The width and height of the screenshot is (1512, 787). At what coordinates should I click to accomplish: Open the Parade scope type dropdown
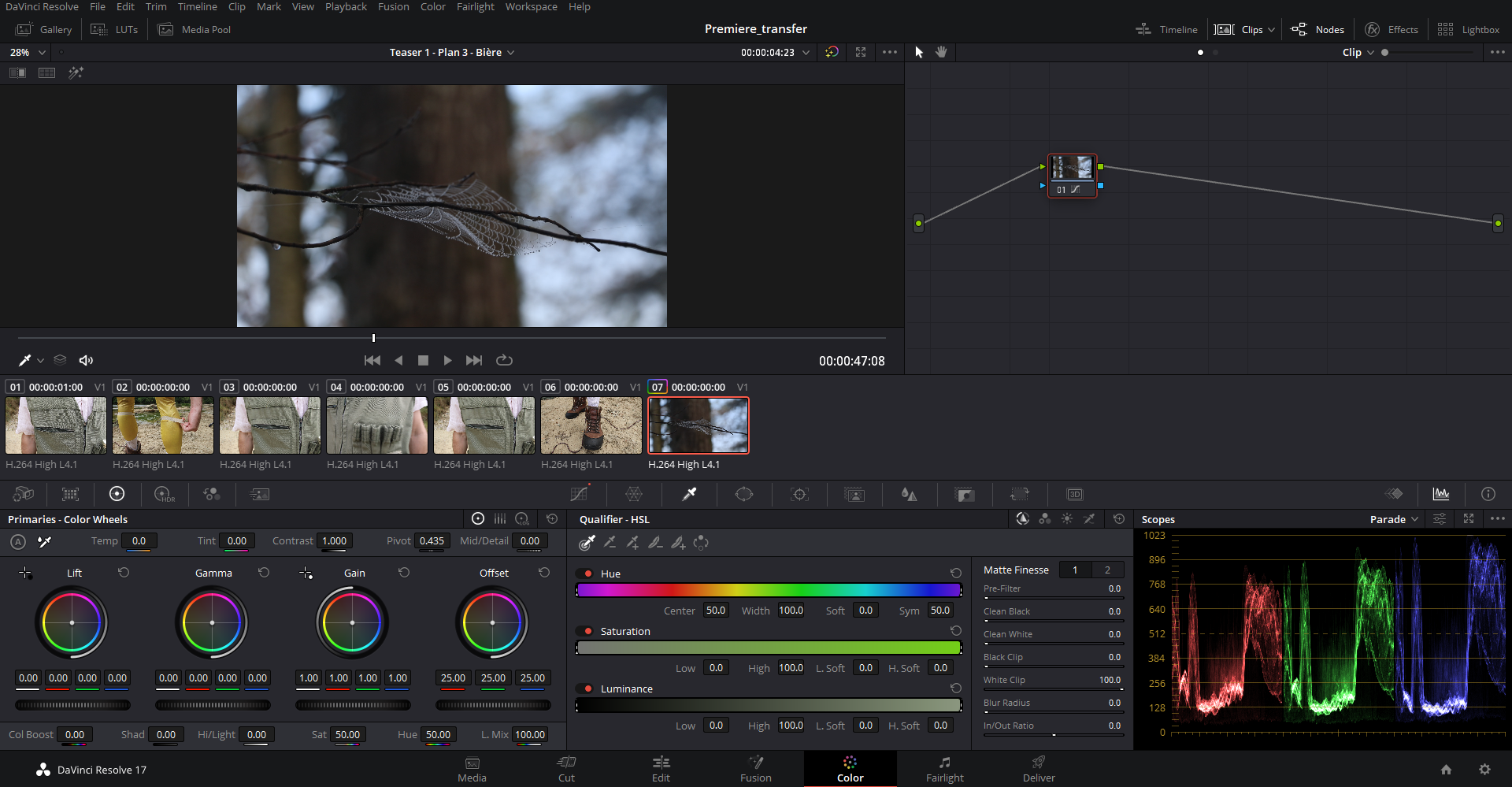(1394, 519)
